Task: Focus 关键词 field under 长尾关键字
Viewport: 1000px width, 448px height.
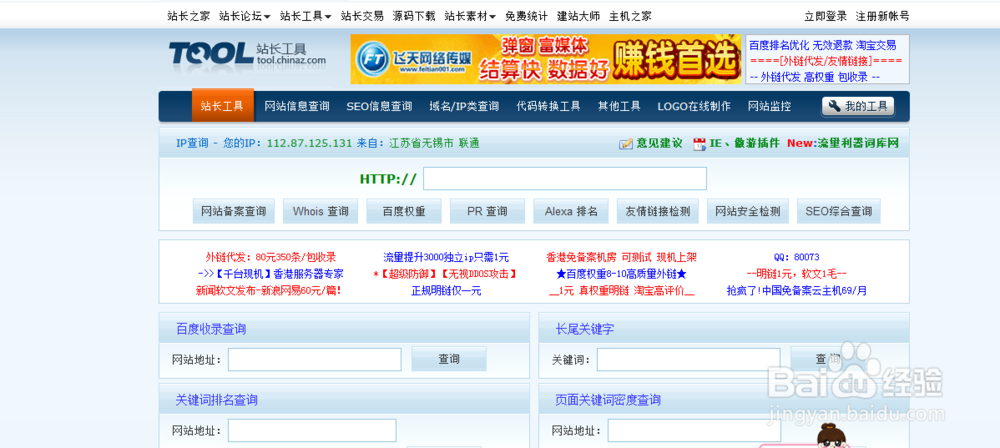Action: 689,360
